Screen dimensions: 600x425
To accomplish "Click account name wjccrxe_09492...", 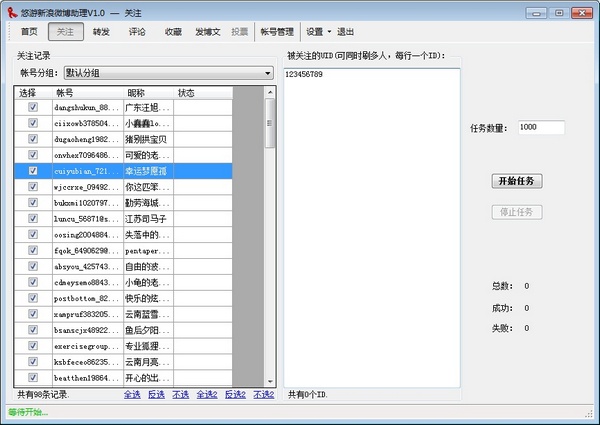I will pyautogui.click(x=88, y=187).
